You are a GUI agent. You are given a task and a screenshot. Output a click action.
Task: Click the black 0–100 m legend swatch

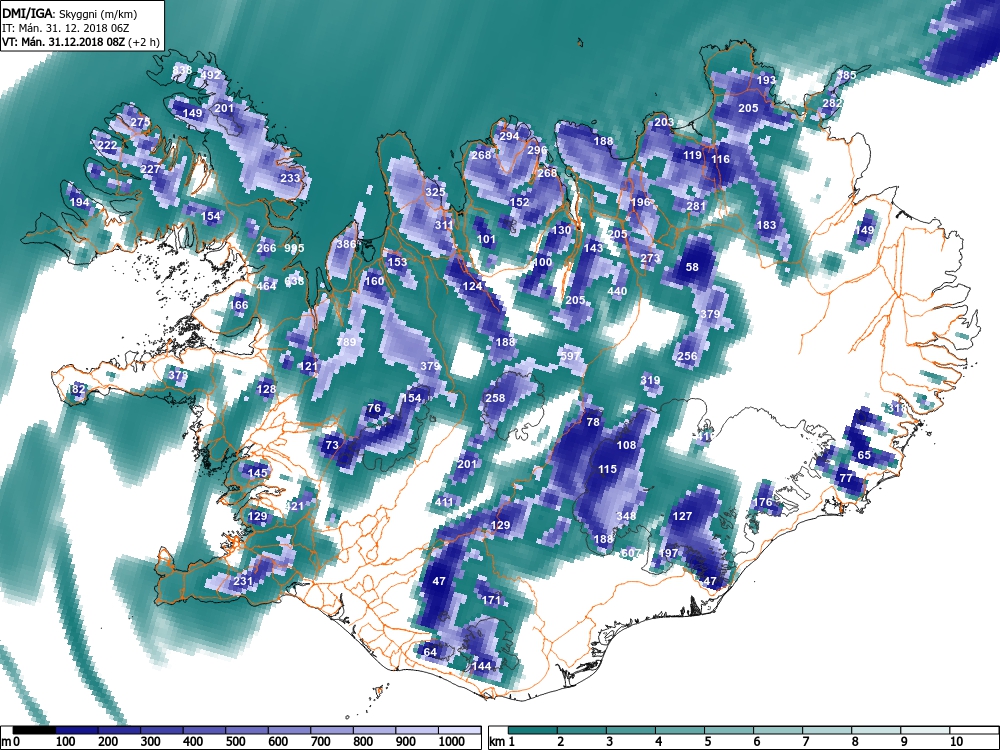(x=34, y=730)
